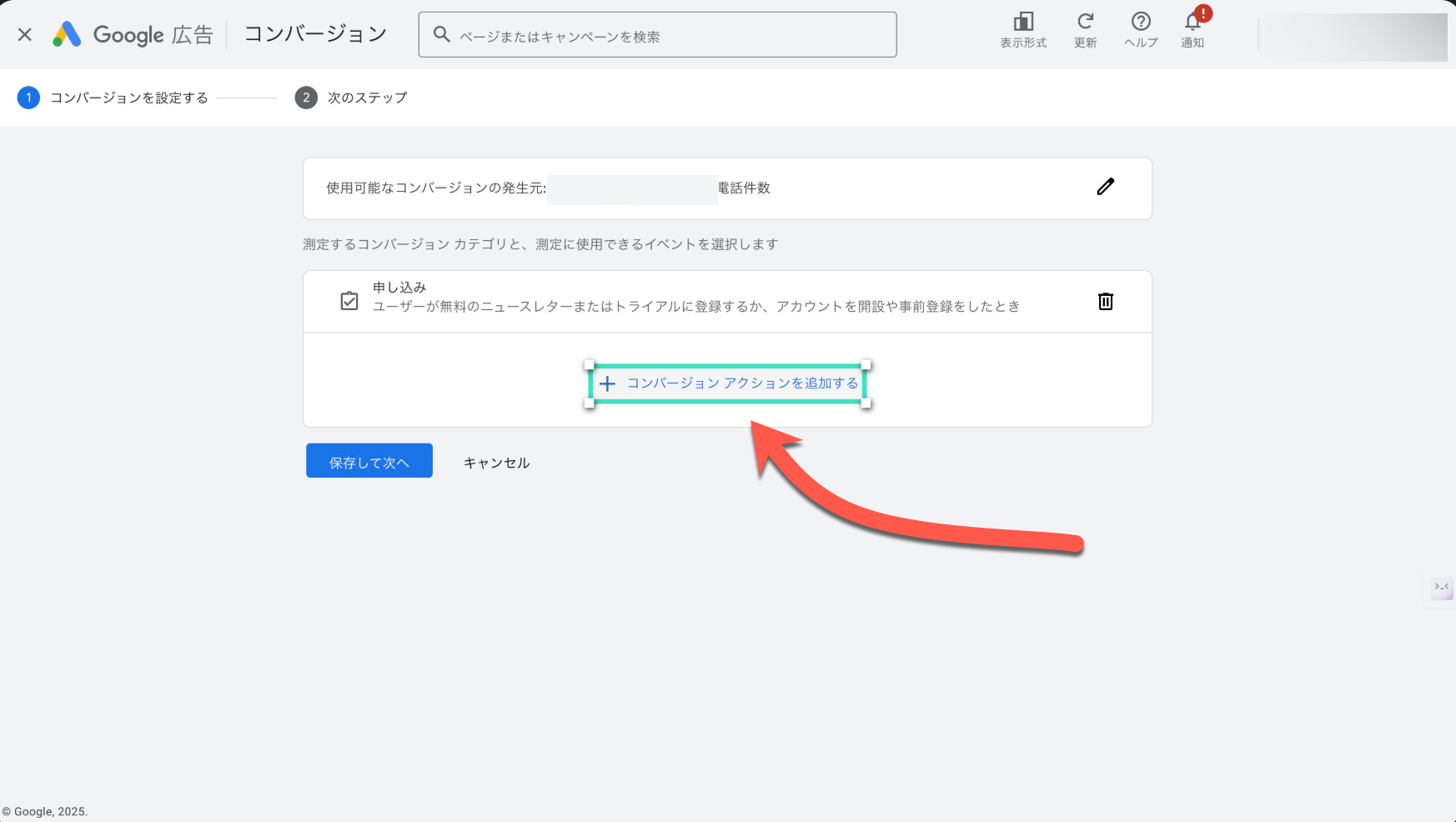
Task: Click the キャンセル button
Action: [496, 463]
